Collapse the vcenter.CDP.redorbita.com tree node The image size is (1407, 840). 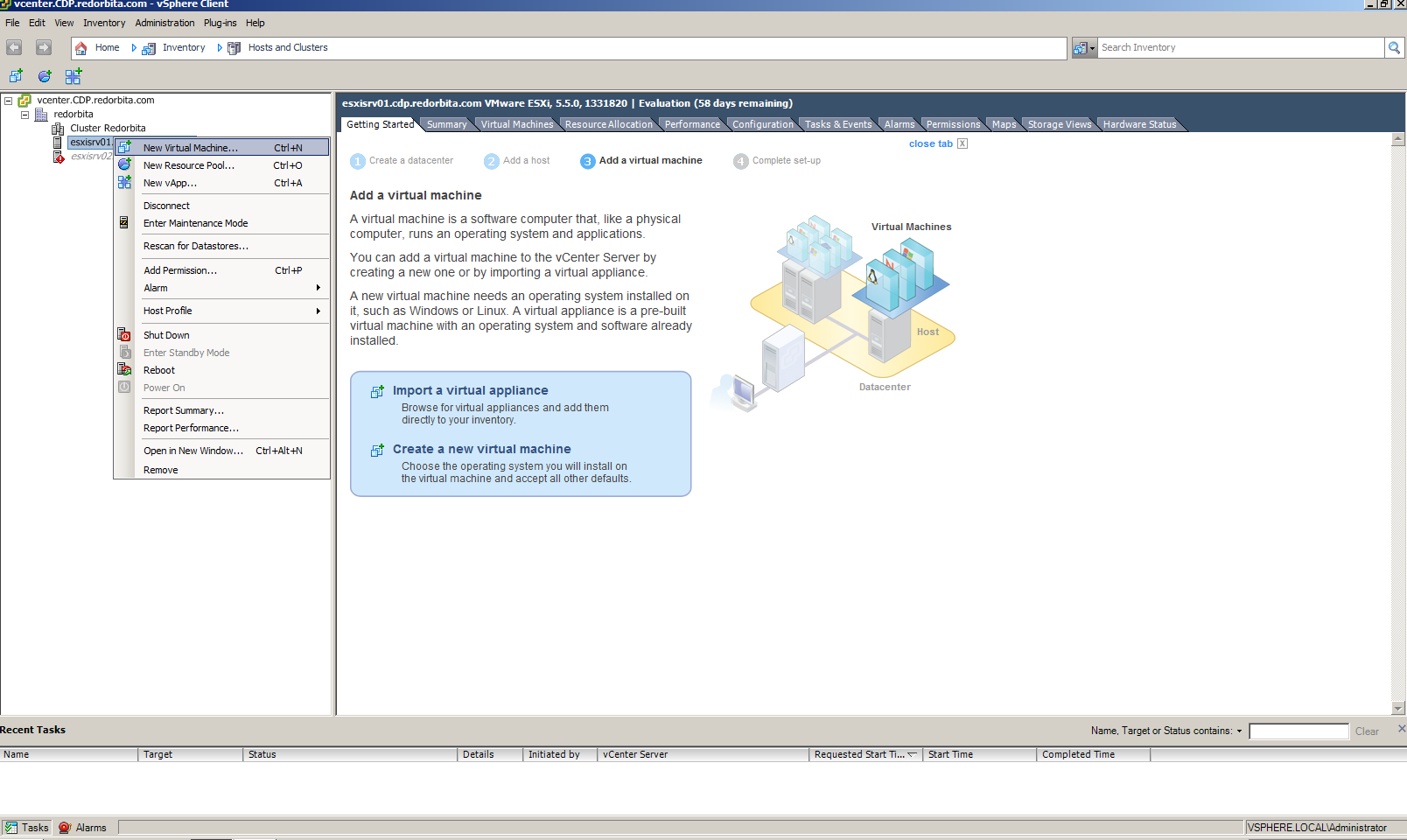7,100
